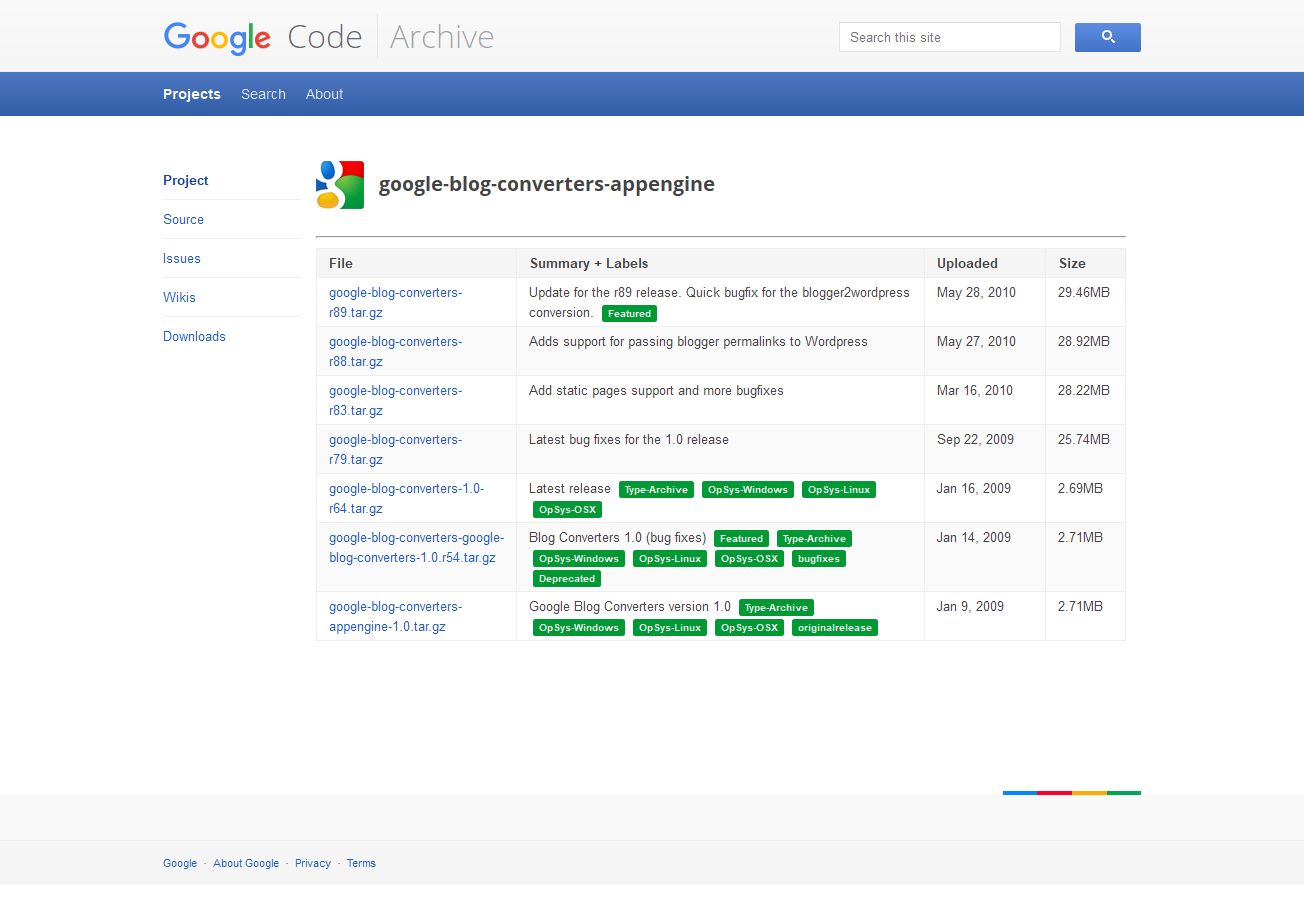The image size is (1304, 900).
Task: Click Type-Archive label in the appengine-1.0 row
Action: 776,607
